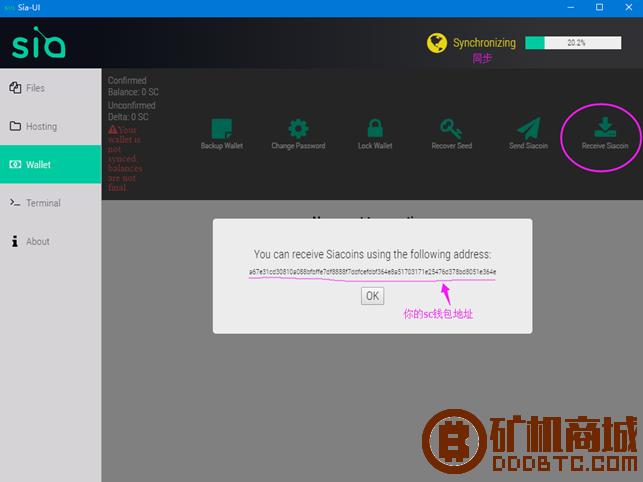Screen dimensions: 643x482
Task: Switch to the Hosting tab
Action: (x=50, y=126)
